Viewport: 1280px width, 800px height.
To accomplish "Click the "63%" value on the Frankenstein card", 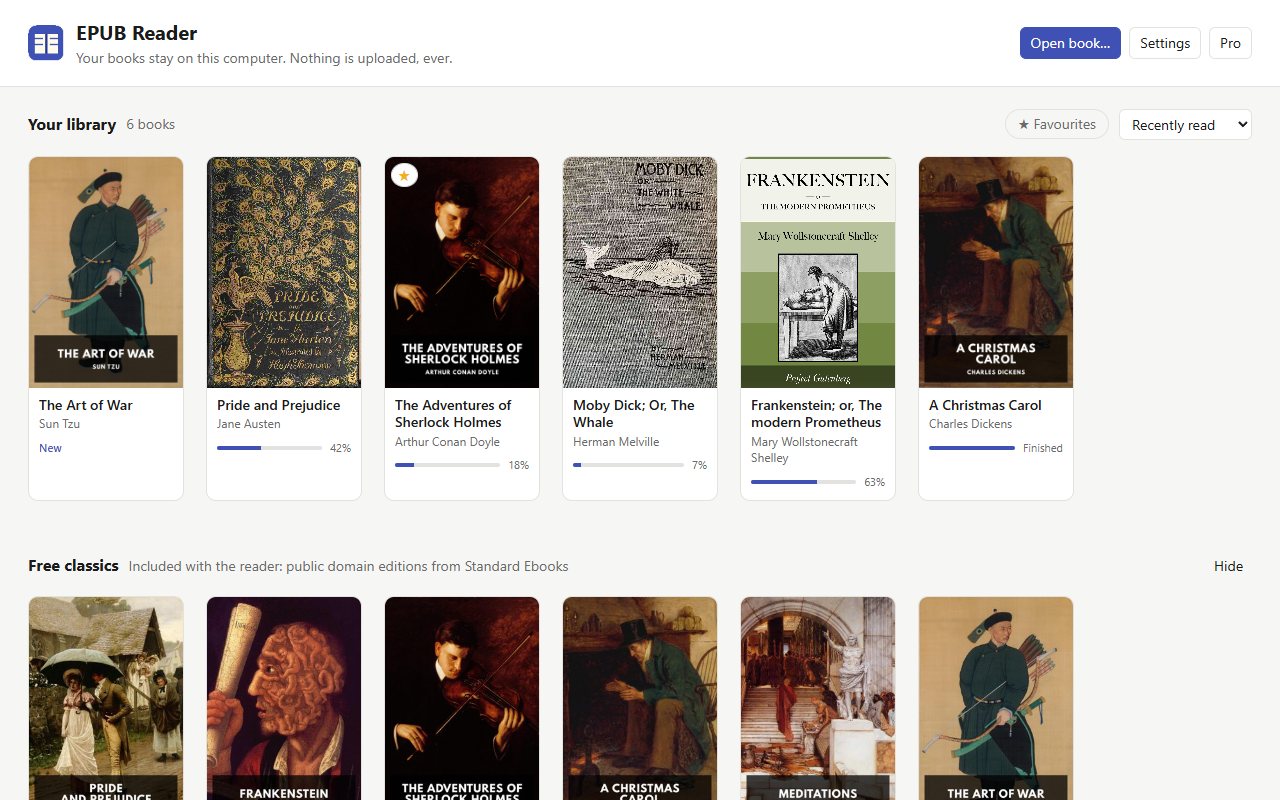I will pyautogui.click(x=874, y=482).
